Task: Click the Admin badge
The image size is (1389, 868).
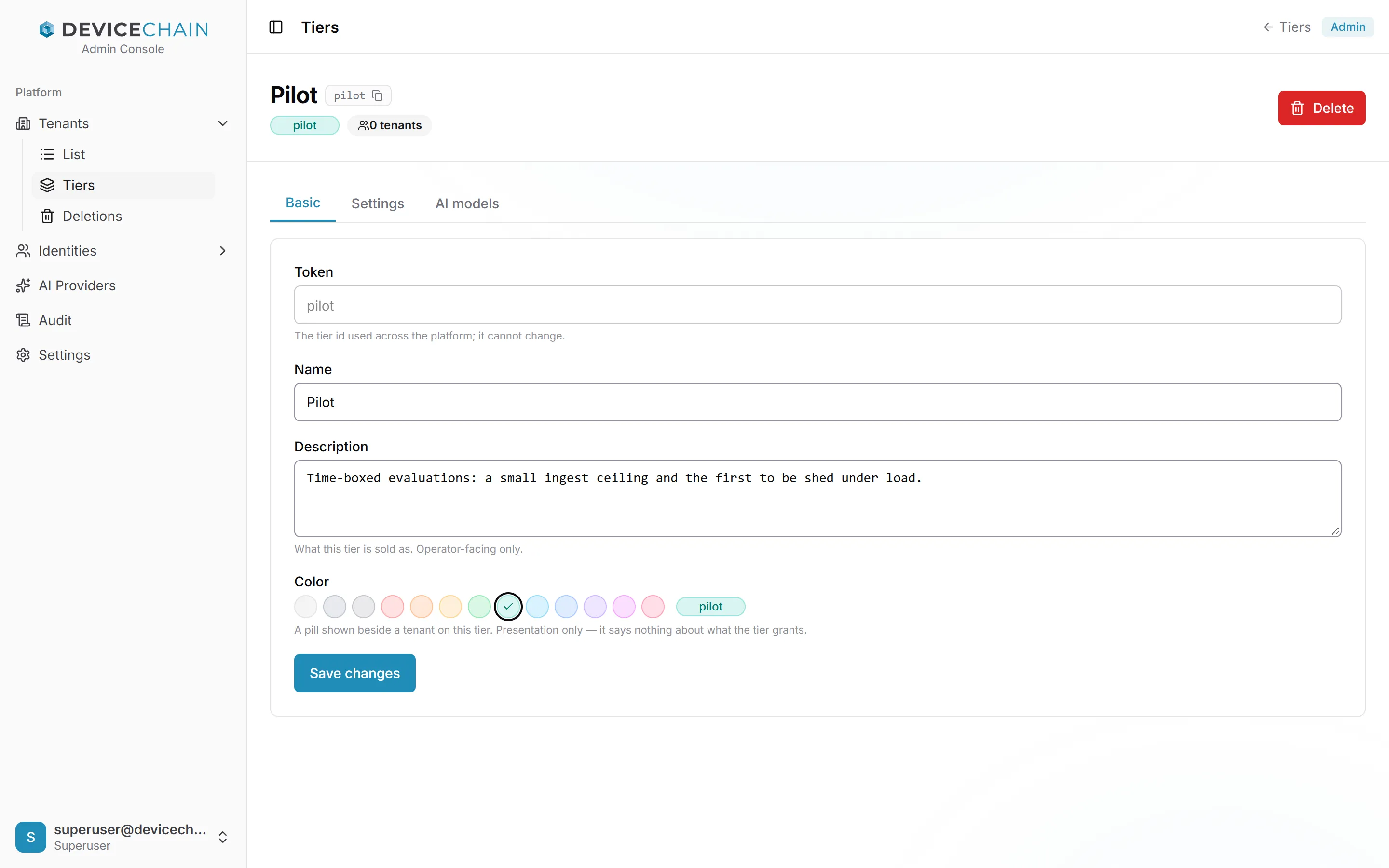Action: pyautogui.click(x=1348, y=27)
